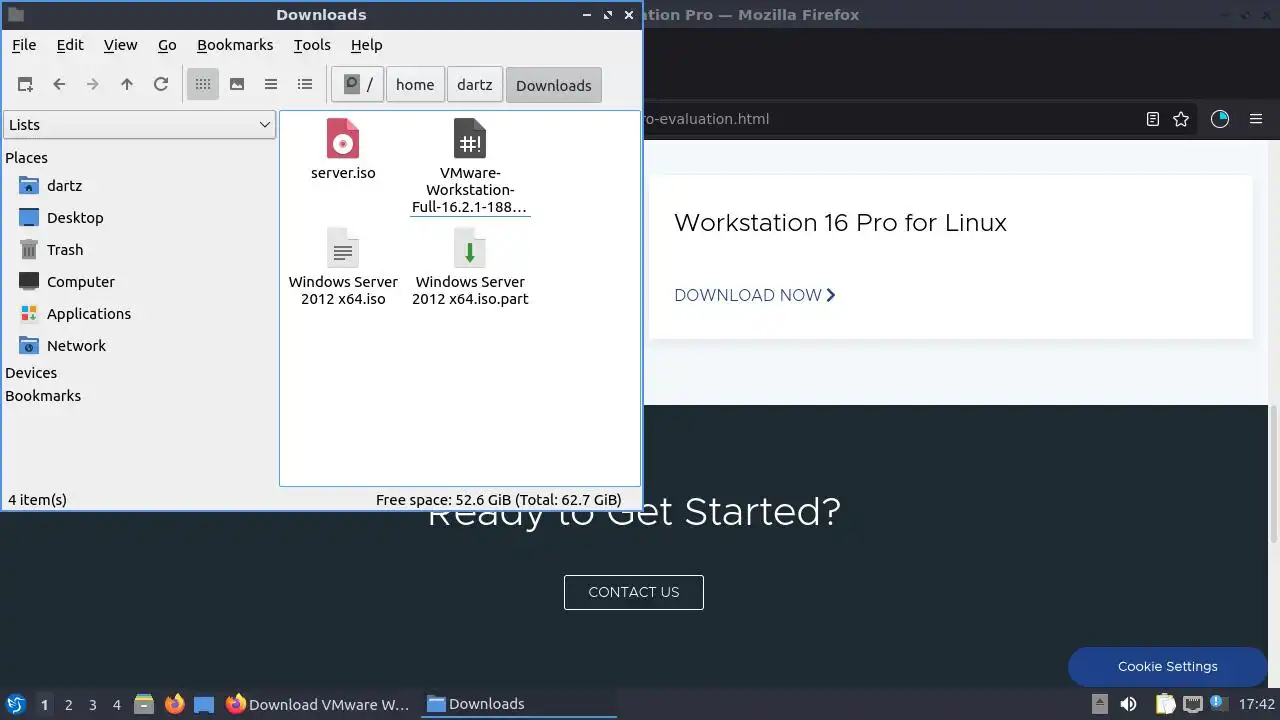Navigate to the dartz path segment
The image size is (1280, 720).
click(x=475, y=85)
